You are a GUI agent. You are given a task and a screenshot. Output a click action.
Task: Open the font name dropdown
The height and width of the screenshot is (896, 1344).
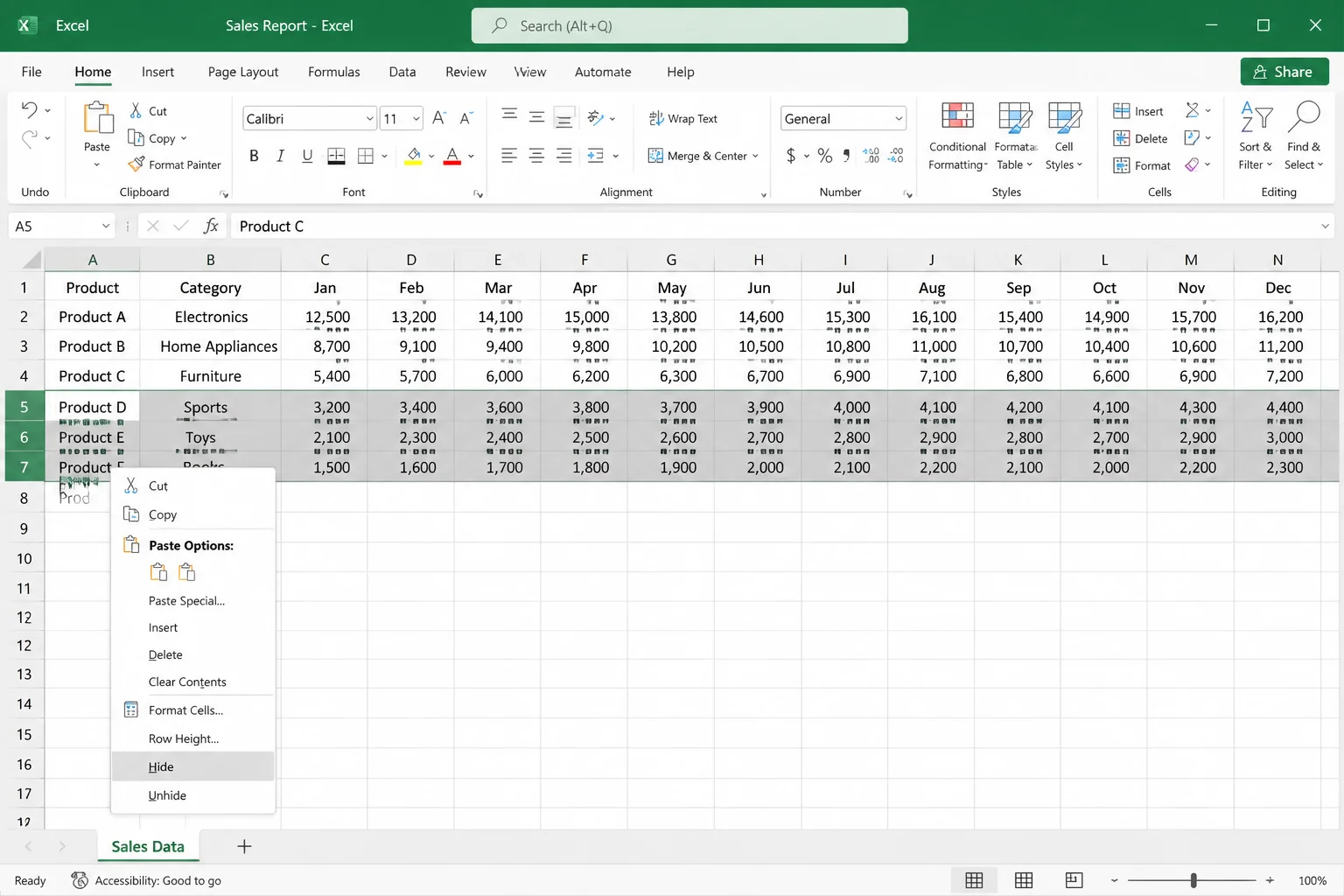369,119
